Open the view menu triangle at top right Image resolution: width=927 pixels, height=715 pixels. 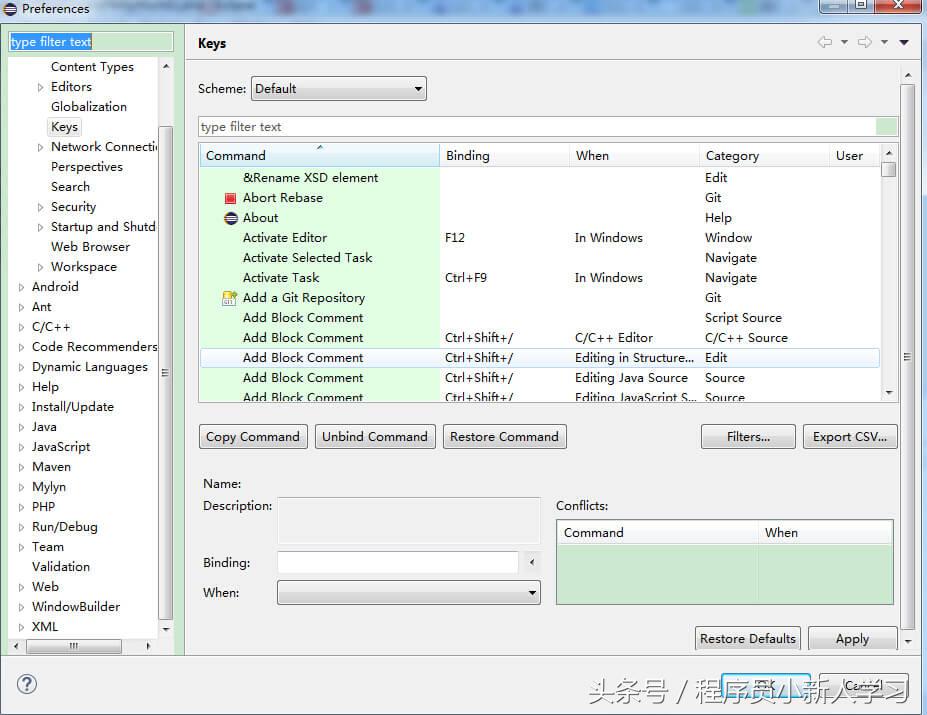point(903,42)
